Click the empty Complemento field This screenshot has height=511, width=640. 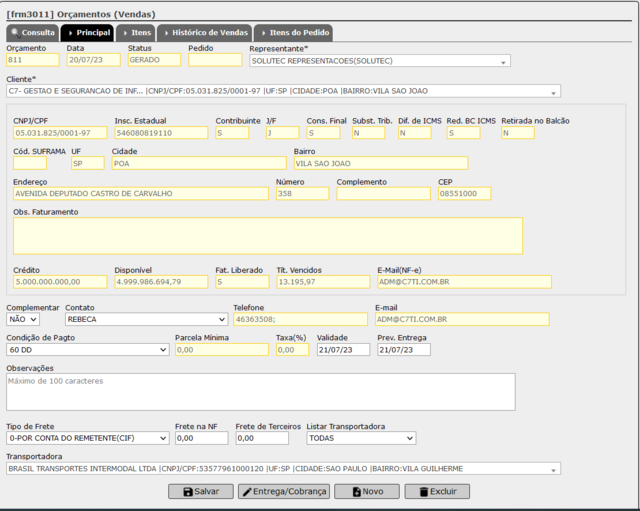pyautogui.click(x=384, y=193)
